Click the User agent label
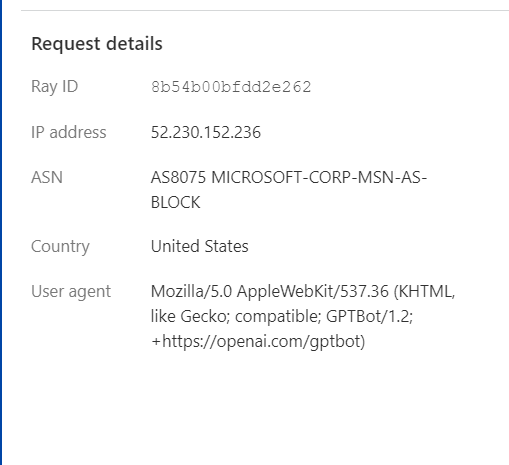509x465 pixels. 71,292
